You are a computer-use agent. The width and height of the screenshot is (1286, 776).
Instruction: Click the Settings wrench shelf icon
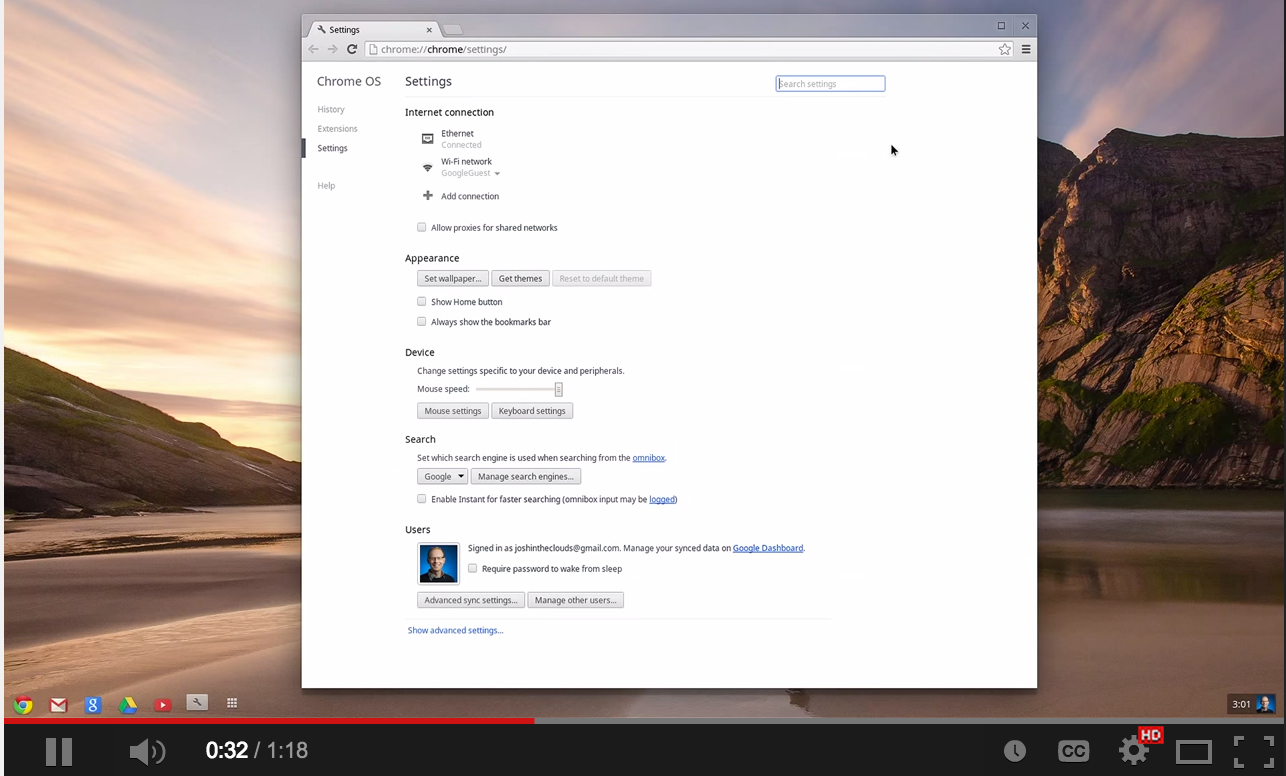coord(197,703)
